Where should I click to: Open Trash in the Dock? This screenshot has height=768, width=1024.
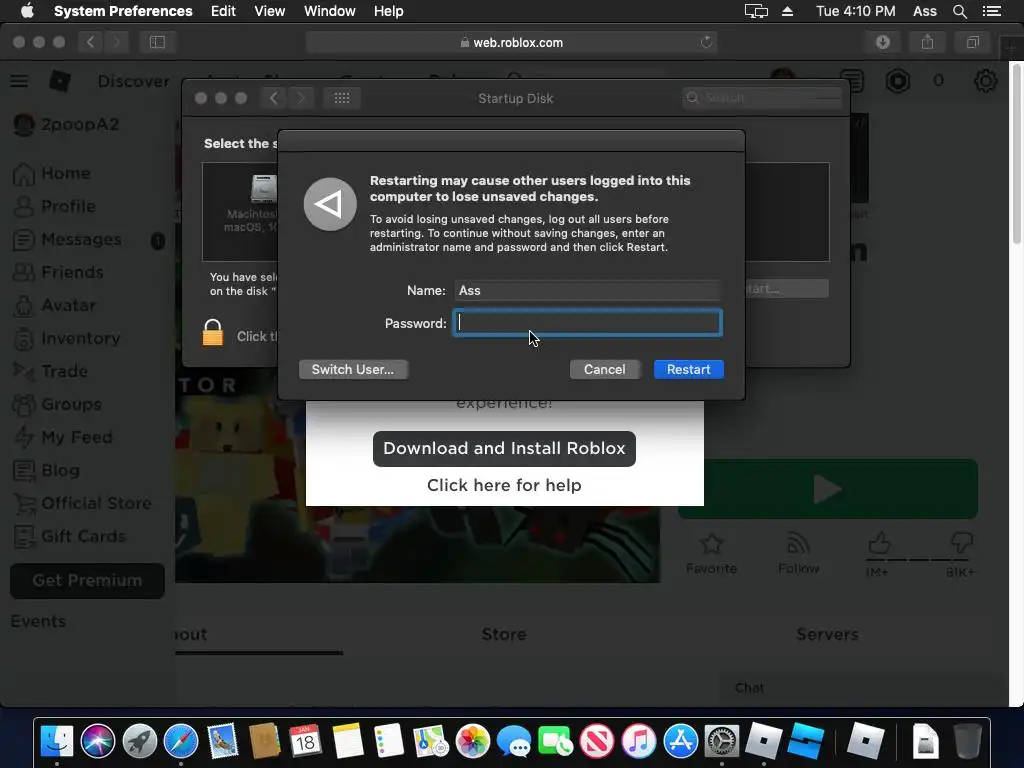tap(967, 741)
